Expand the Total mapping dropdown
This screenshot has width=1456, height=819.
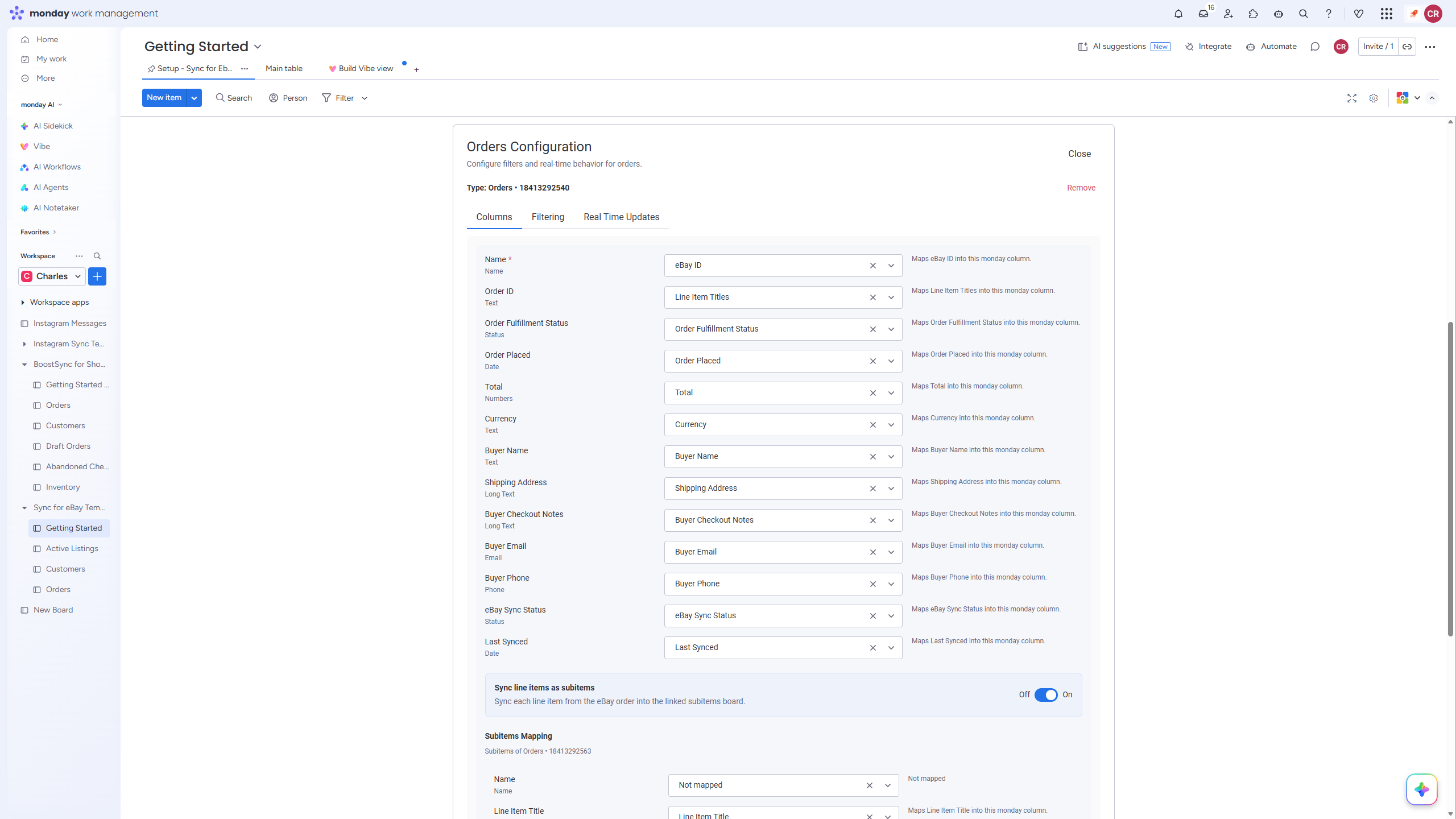pyautogui.click(x=891, y=393)
